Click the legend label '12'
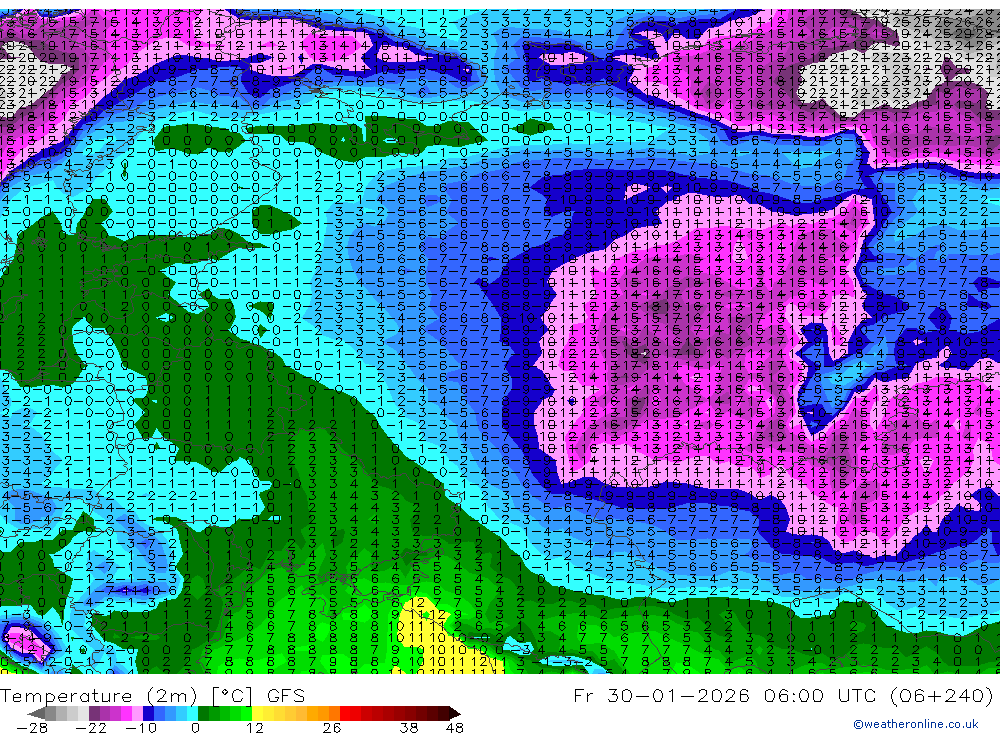Viewport: 1000px width, 733px height. point(254,728)
